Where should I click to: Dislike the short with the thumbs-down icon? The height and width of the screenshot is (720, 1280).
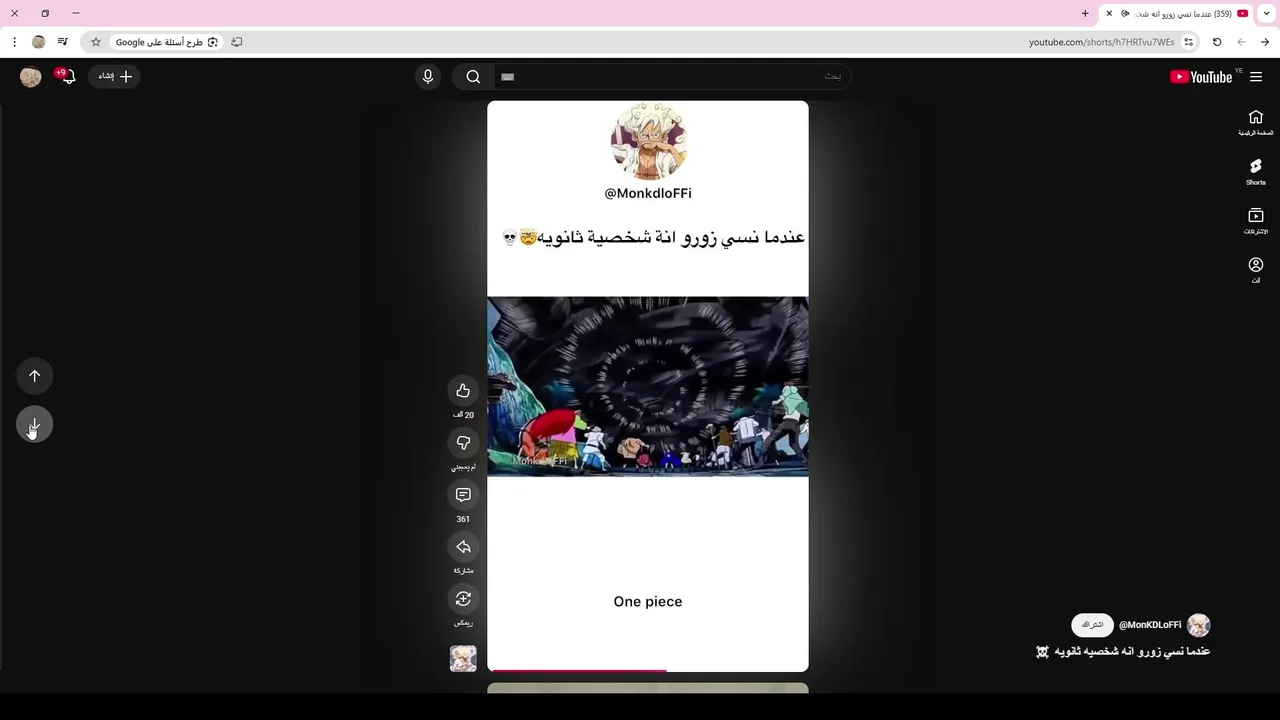coord(463,443)
